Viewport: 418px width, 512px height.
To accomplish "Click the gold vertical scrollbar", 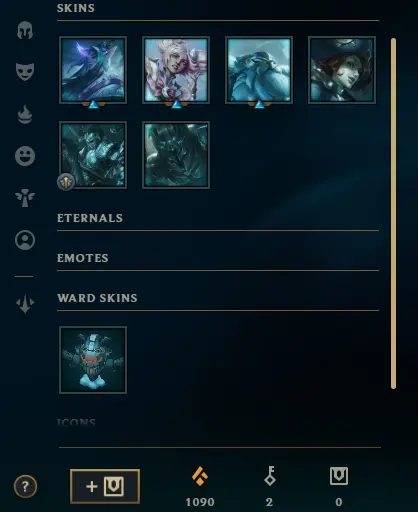I will click(393, 213).
